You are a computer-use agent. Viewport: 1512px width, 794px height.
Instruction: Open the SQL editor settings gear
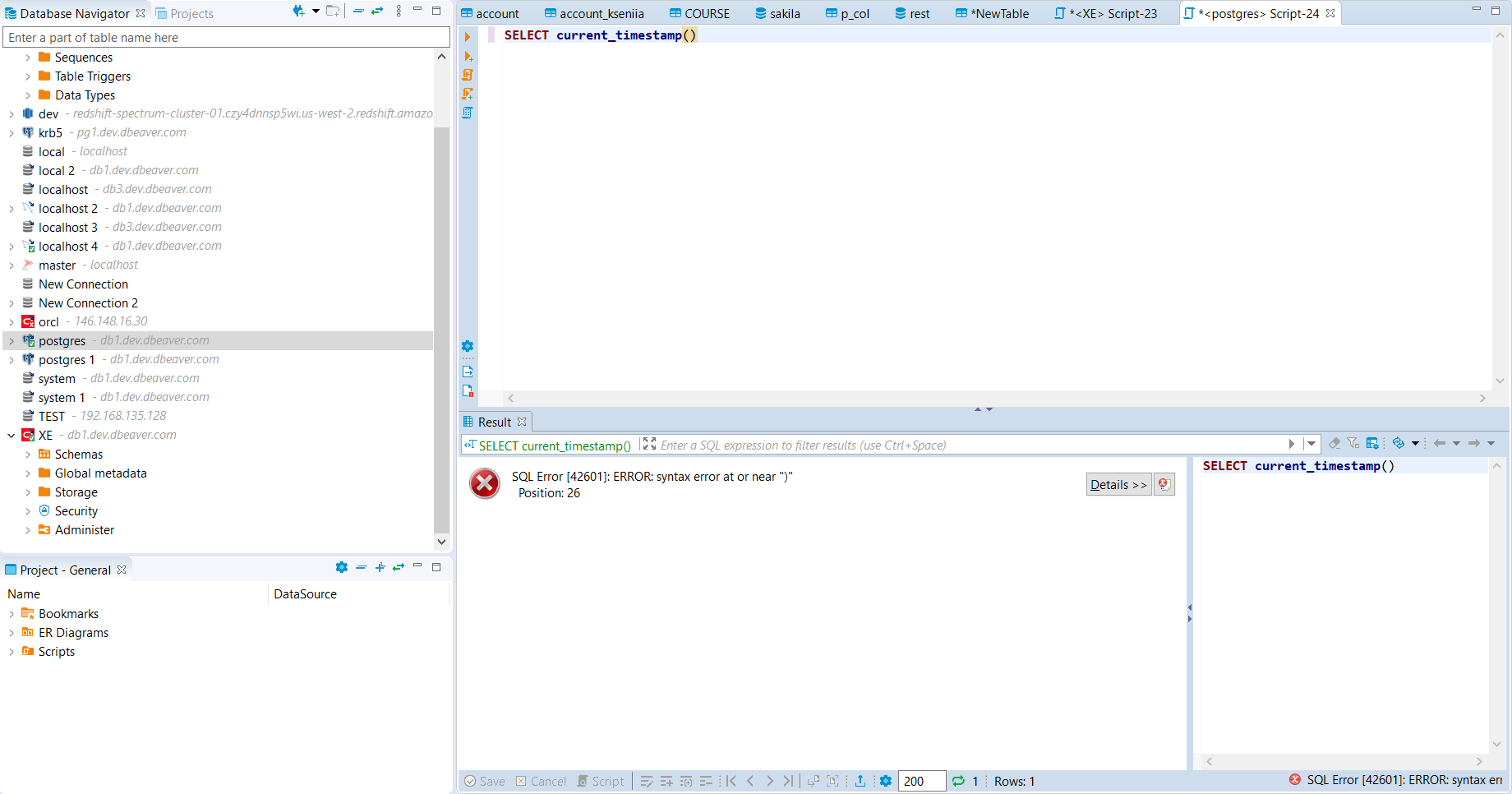pos(468,346)
